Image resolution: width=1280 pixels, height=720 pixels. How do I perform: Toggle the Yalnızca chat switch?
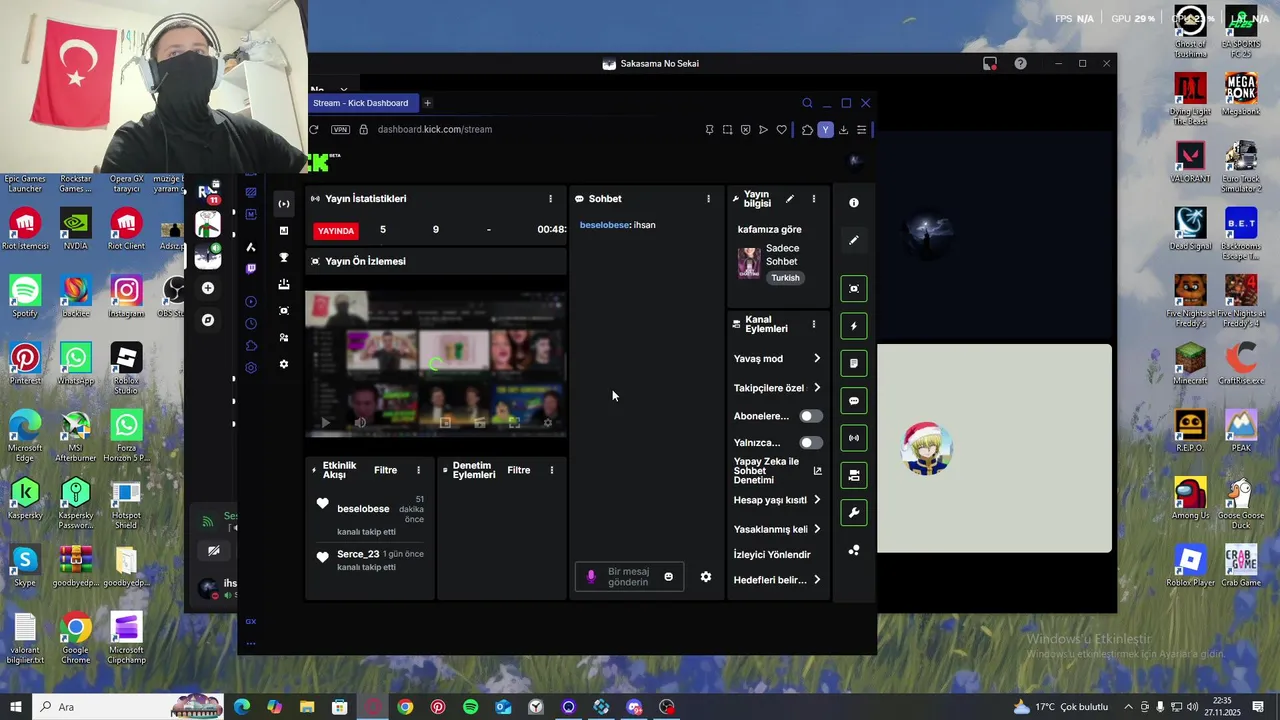[x=811, y=443]
